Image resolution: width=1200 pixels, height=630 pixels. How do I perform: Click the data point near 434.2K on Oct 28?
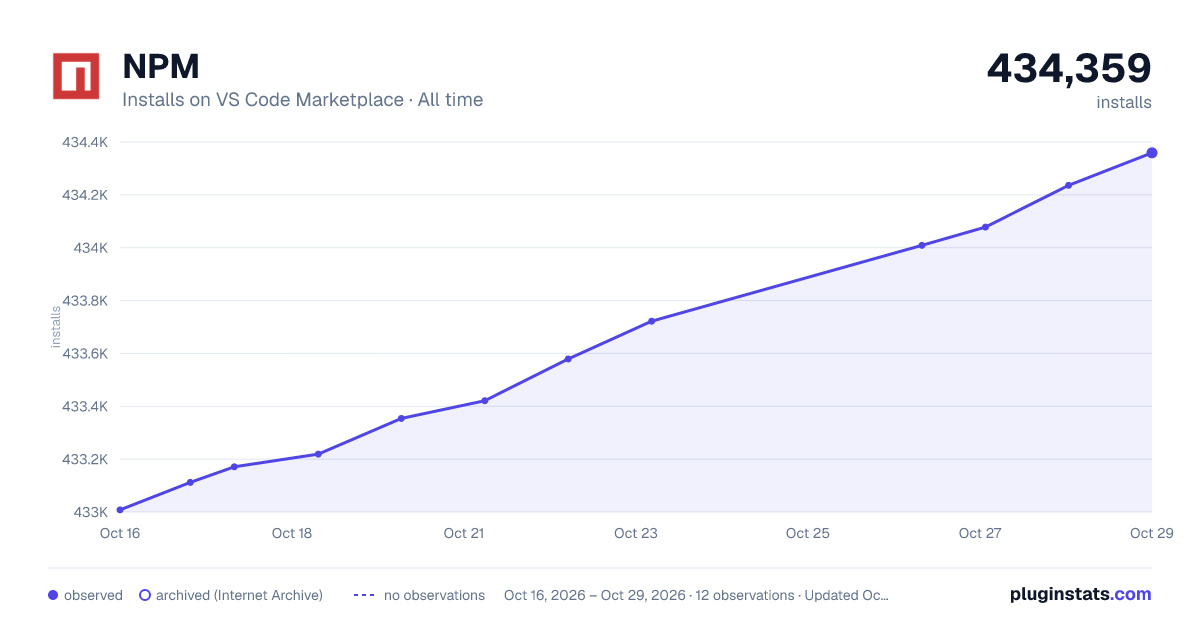pos(1069,185)
